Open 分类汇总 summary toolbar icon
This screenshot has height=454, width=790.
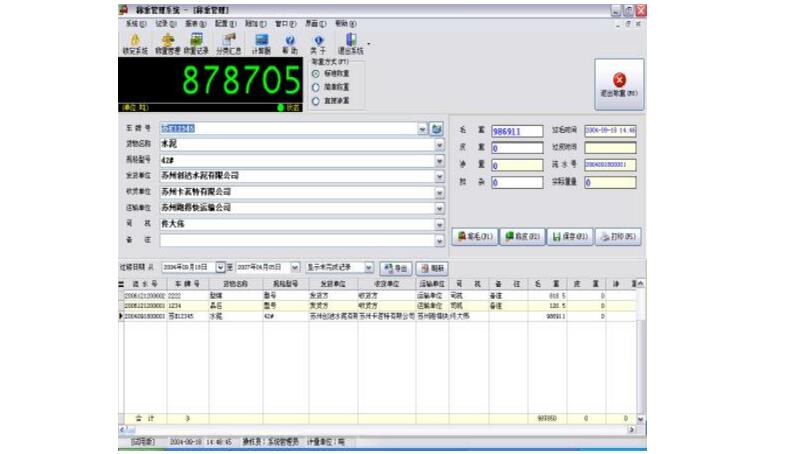click(x=229, y=44)
